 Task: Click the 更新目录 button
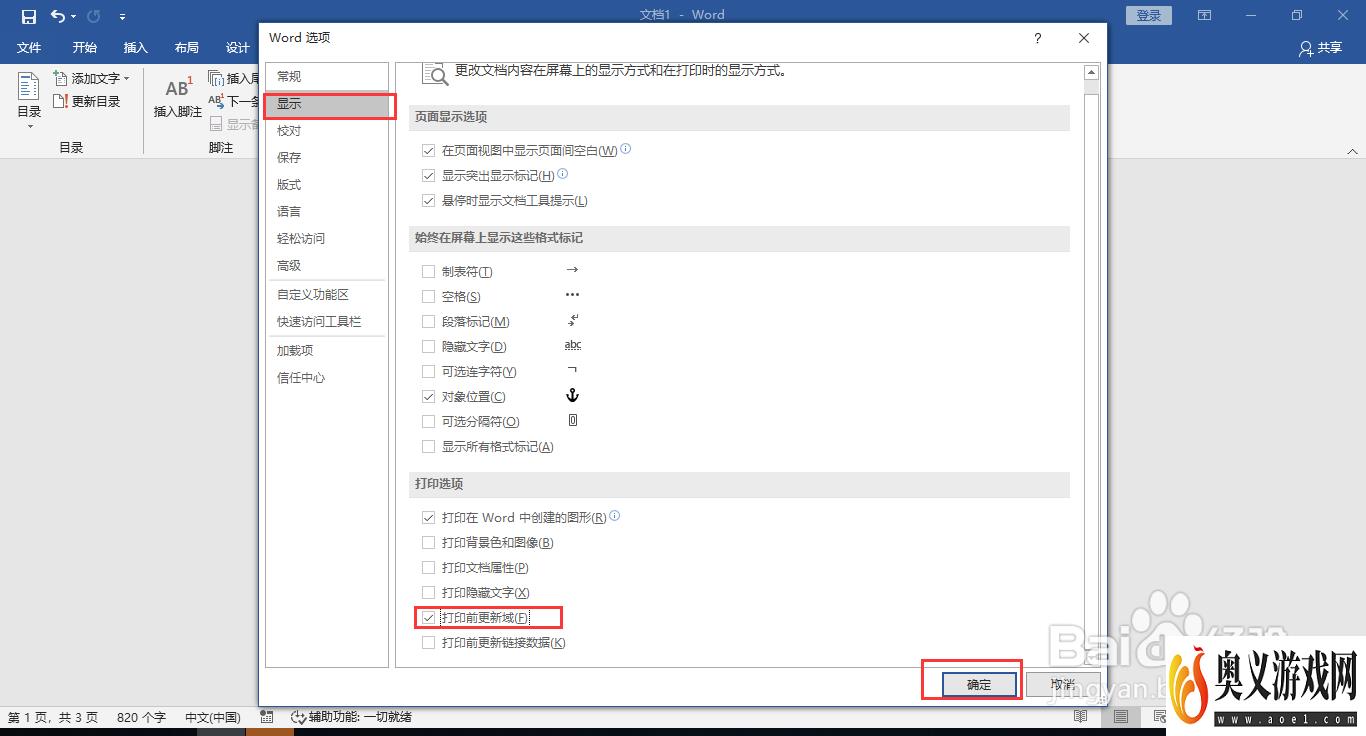[87, 101]
